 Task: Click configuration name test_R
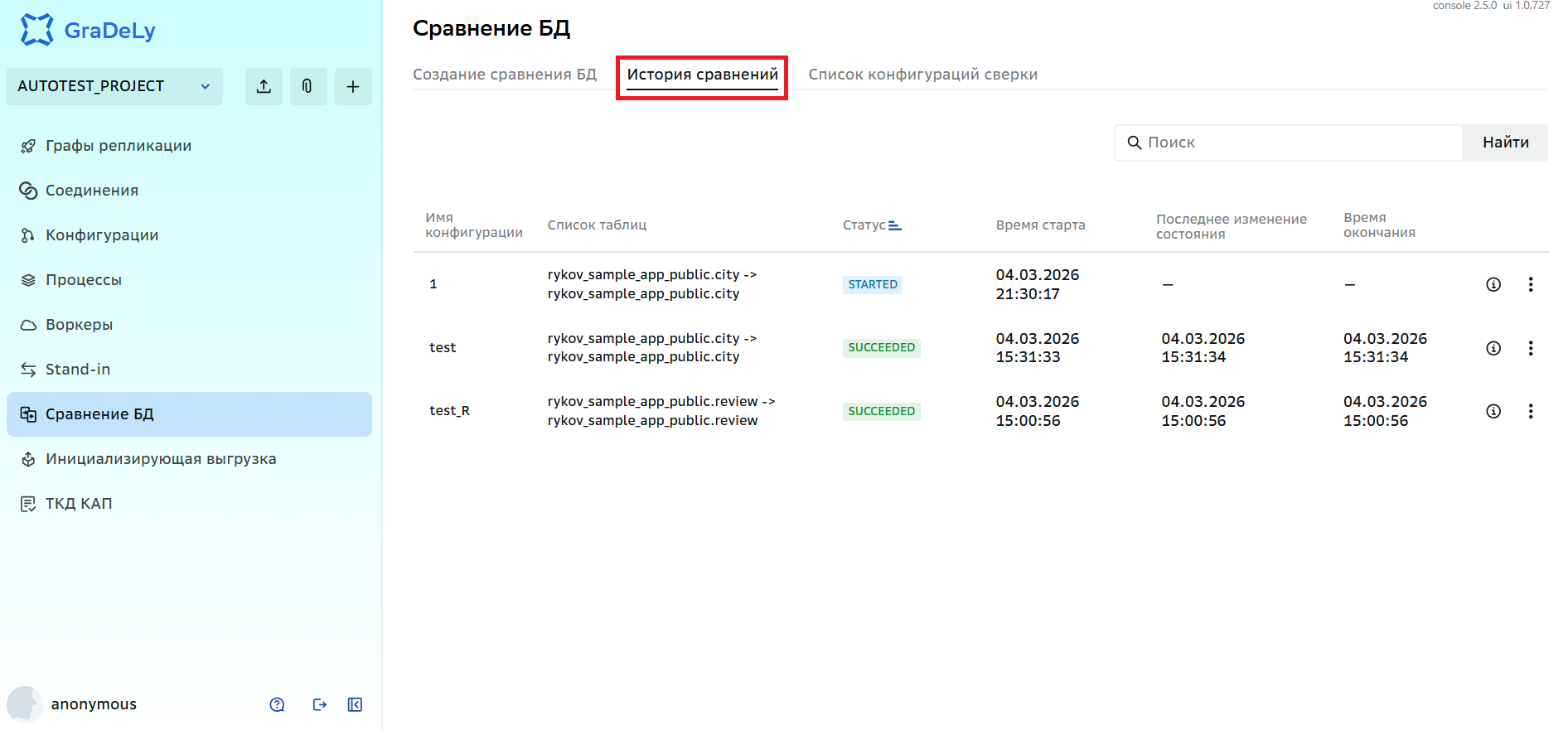point(449,411)
